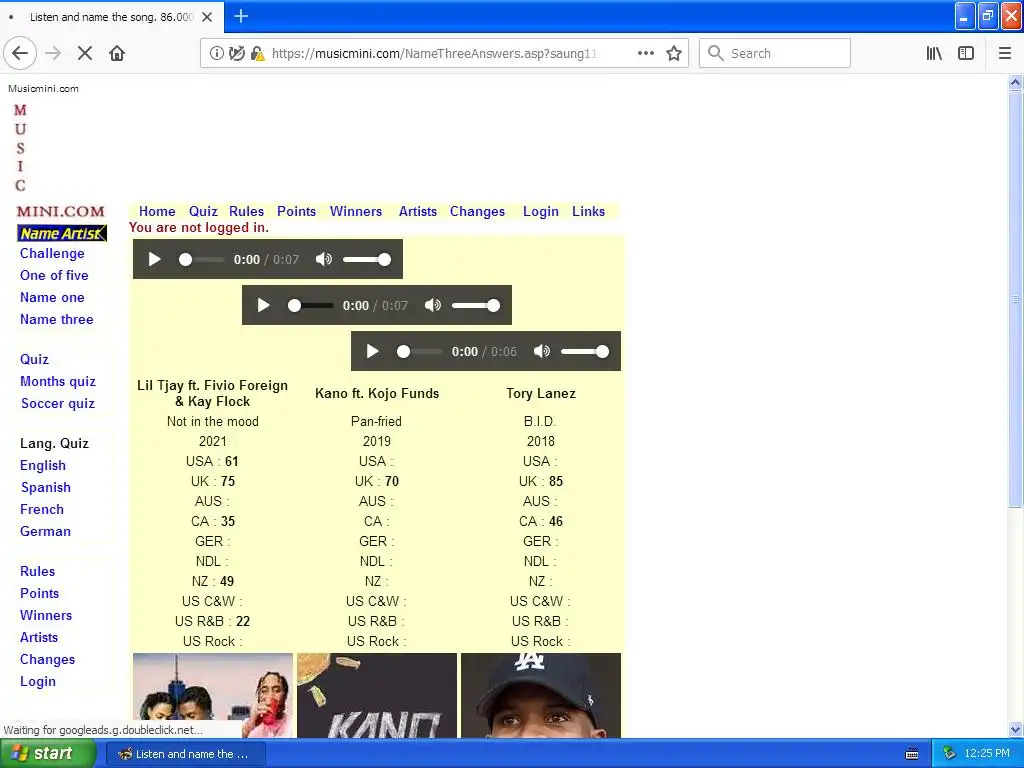The width and height of the screenshot is (1024, 768).
Task: Open the Windows start menu
Action: point(48,754)
